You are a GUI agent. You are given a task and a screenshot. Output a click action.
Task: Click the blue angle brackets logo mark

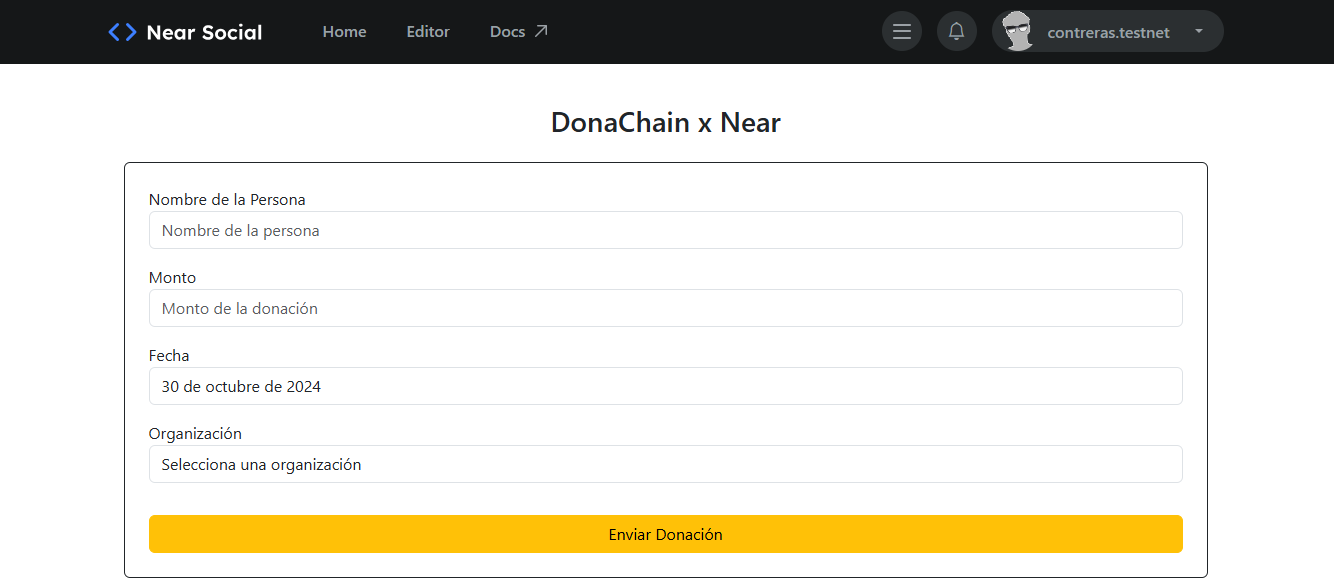click(121, 31)
